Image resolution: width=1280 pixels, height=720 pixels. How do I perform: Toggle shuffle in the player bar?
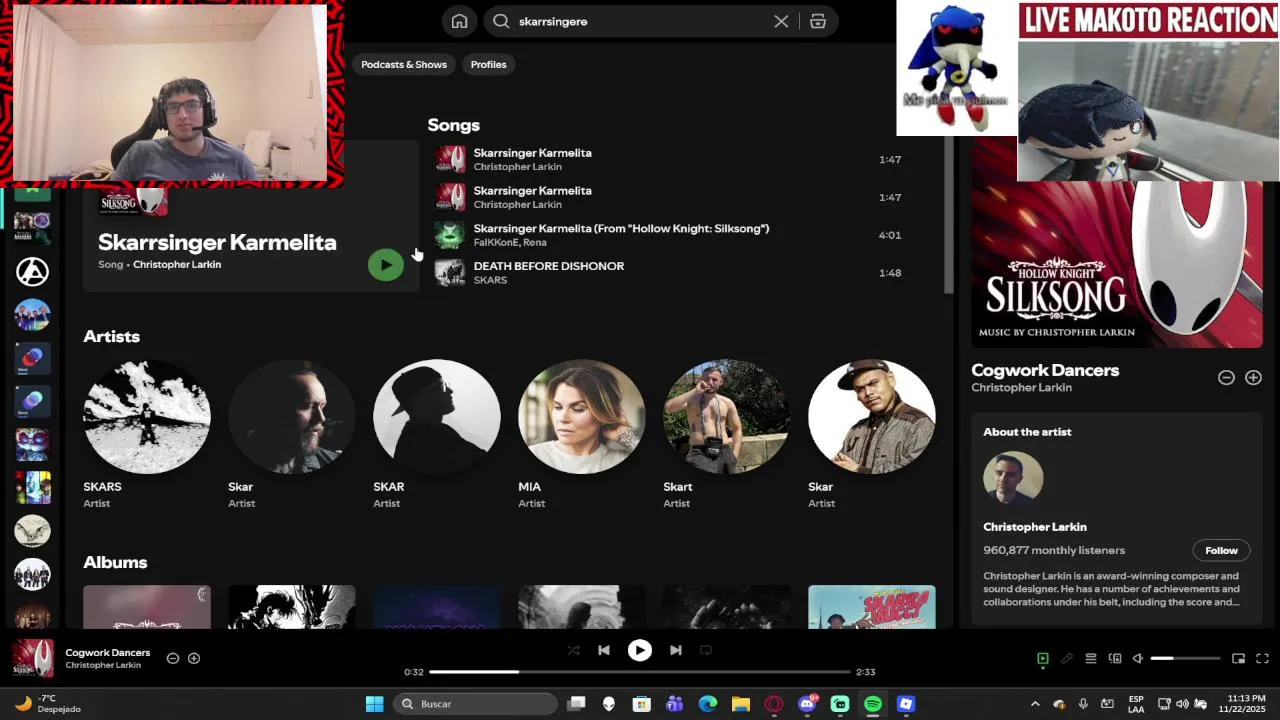(574, 650)
